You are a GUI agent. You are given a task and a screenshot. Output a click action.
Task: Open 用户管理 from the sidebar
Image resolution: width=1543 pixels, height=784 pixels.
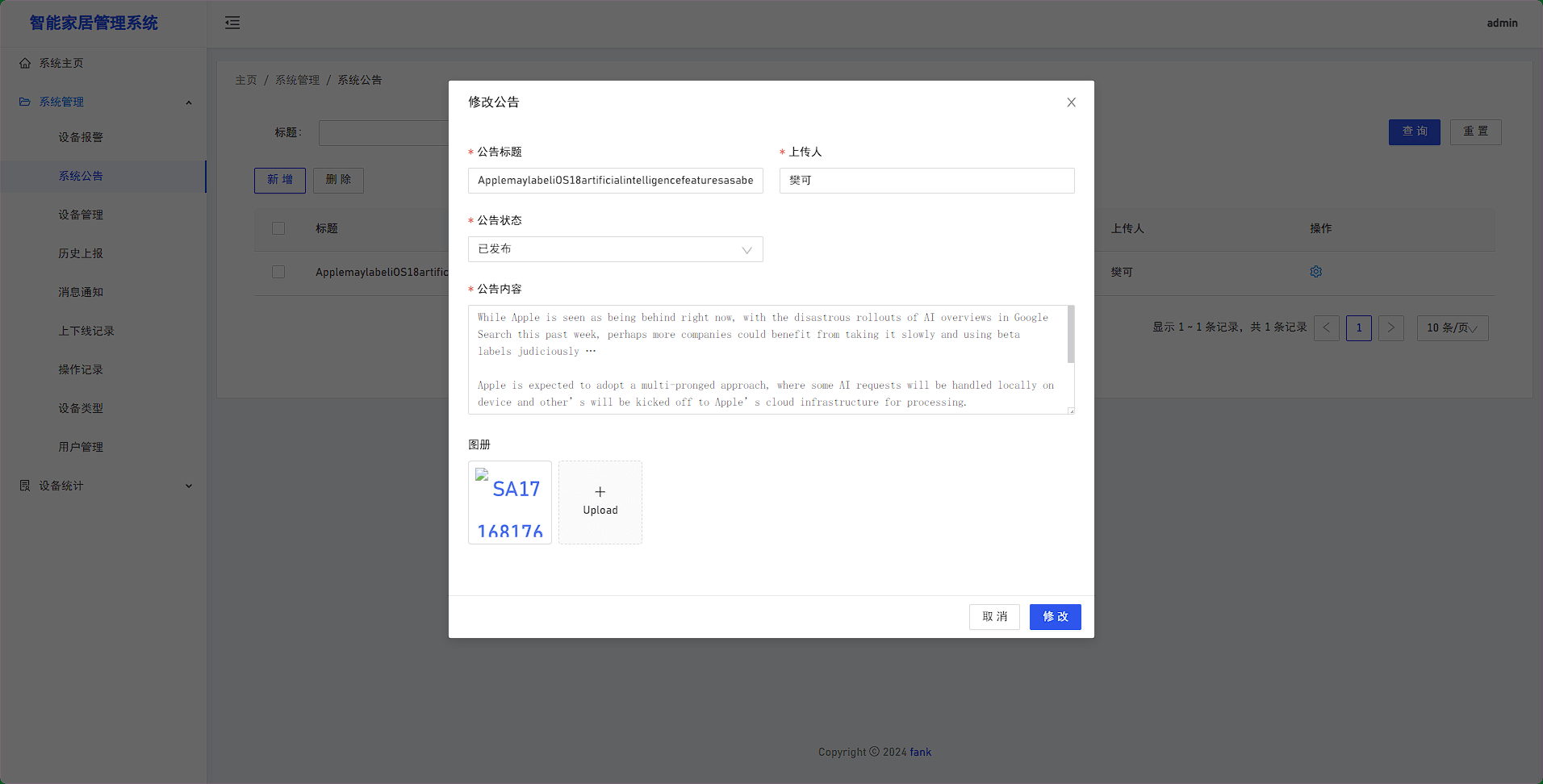(x=81, y=446)
